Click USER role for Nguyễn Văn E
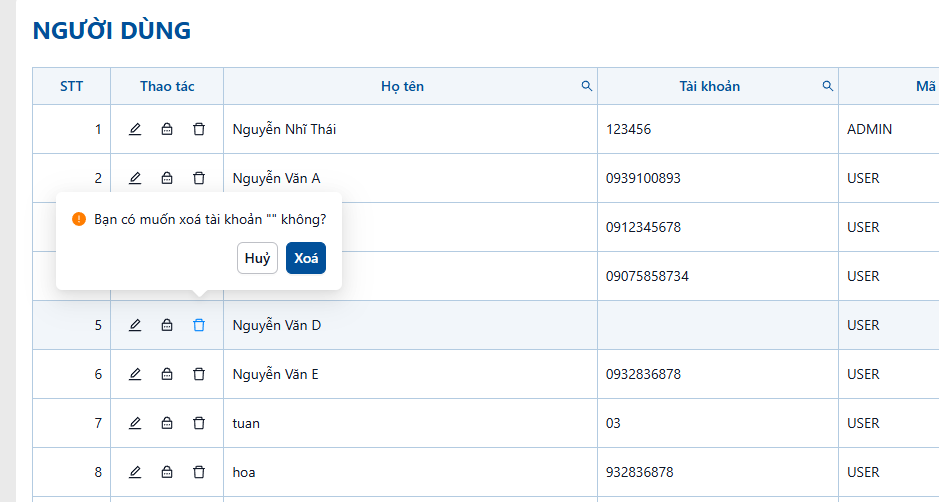This screenshot has height=502, width=939. pyautogui.click(x=863, y=374)
